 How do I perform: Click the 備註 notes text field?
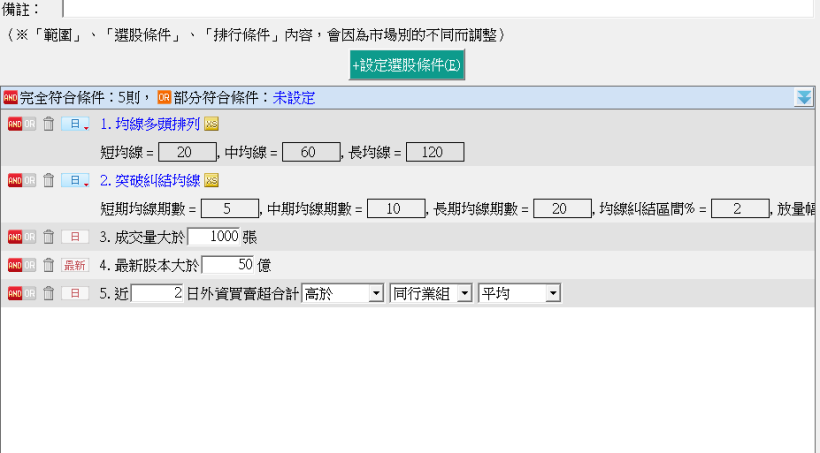[x=438, y=9]
